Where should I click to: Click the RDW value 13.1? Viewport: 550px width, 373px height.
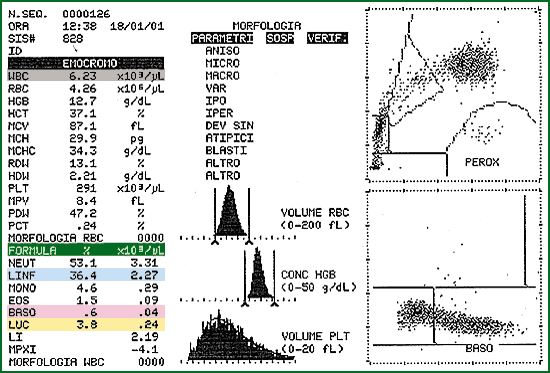pos(82,164)
